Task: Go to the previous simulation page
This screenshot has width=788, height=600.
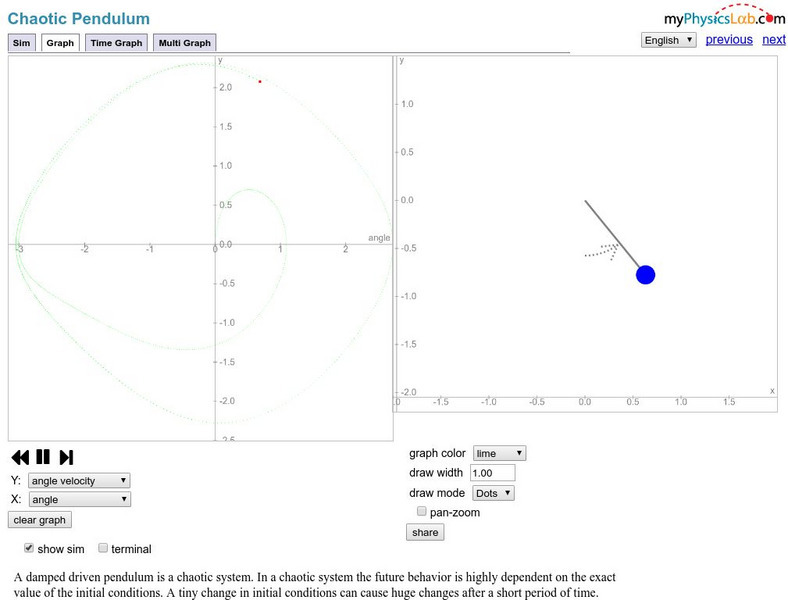Action: 729,40
